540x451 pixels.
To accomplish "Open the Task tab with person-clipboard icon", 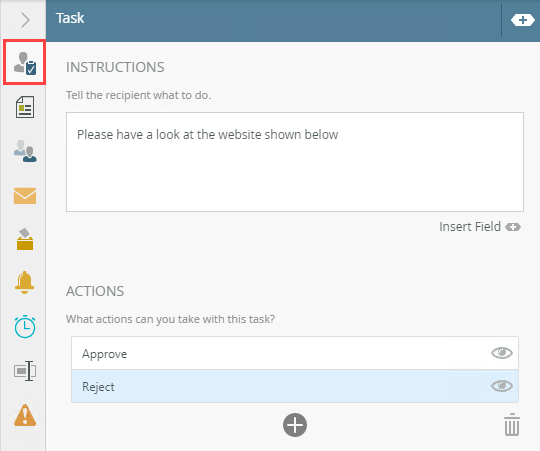I will click(x=24, y=62).
